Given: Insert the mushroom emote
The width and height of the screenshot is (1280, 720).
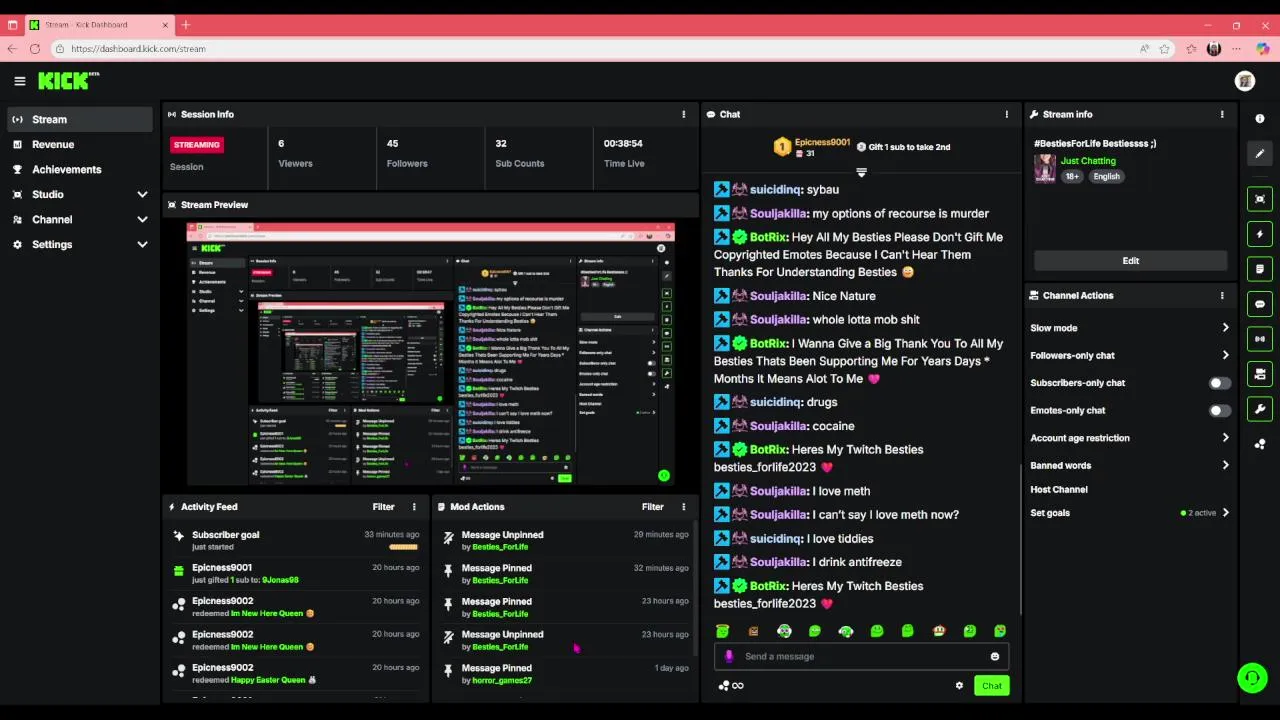Looking at the screenshot, I should 938,631.
